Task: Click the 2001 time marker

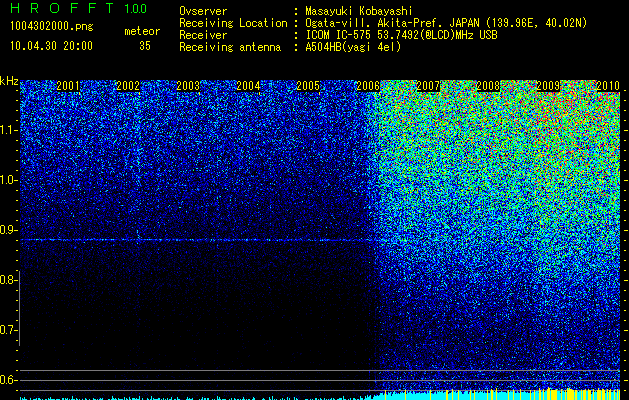Action: click(68, 86)
